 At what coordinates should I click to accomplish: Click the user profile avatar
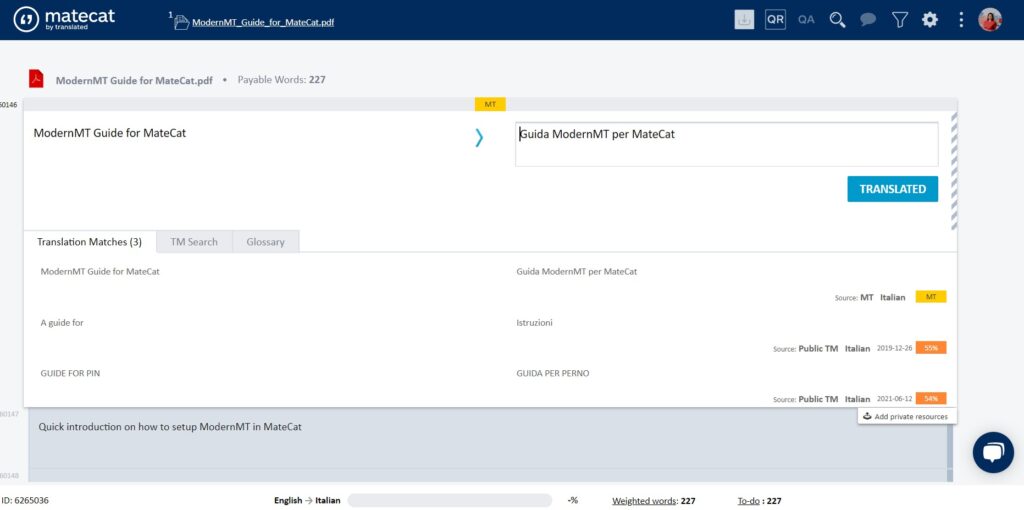click(x=990, y=20)
